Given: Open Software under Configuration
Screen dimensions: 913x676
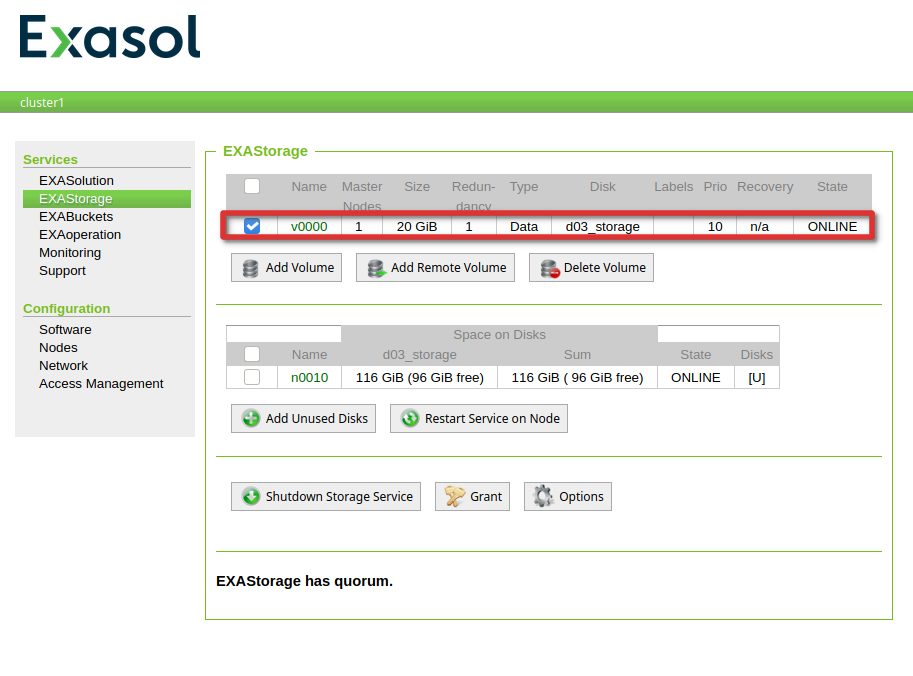Looking at the screenshot, I should [x=65, y=330].
